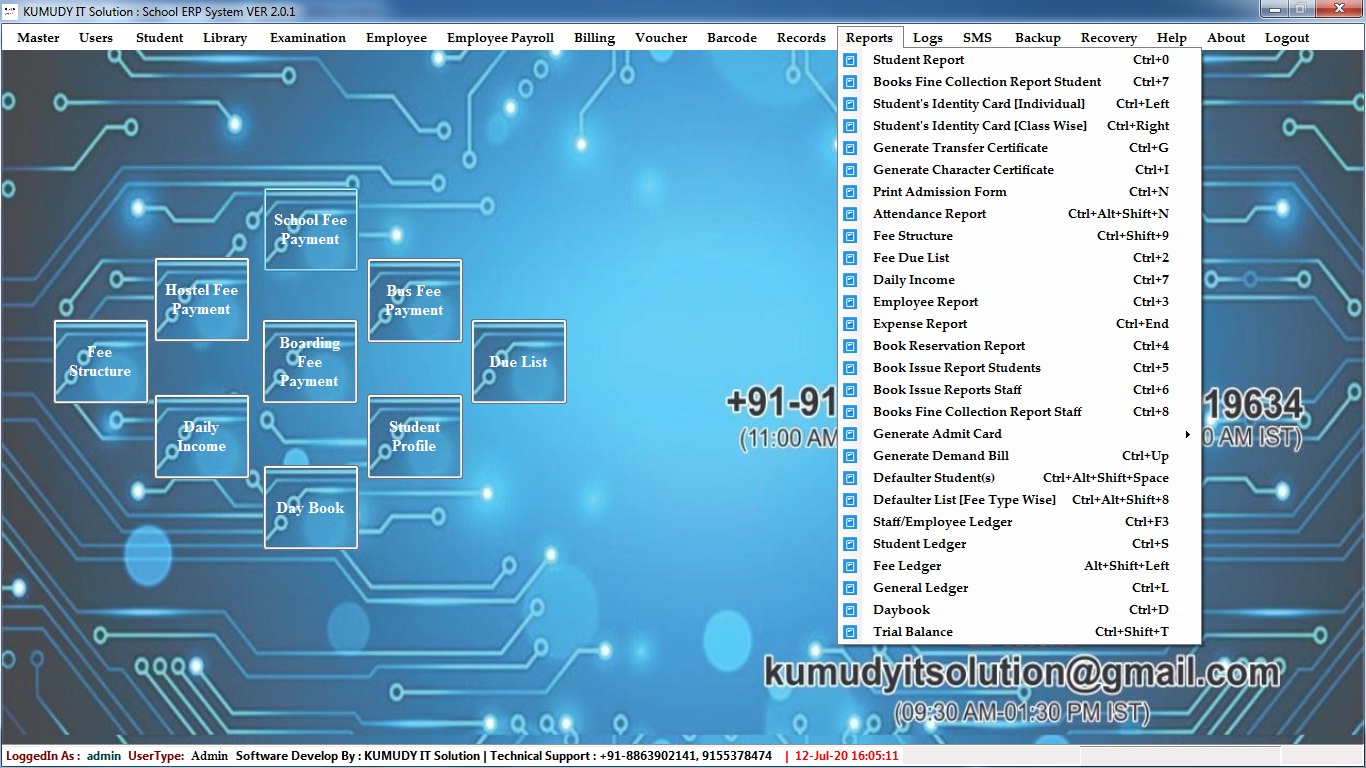Open the Due List tile

click(518, 362)
